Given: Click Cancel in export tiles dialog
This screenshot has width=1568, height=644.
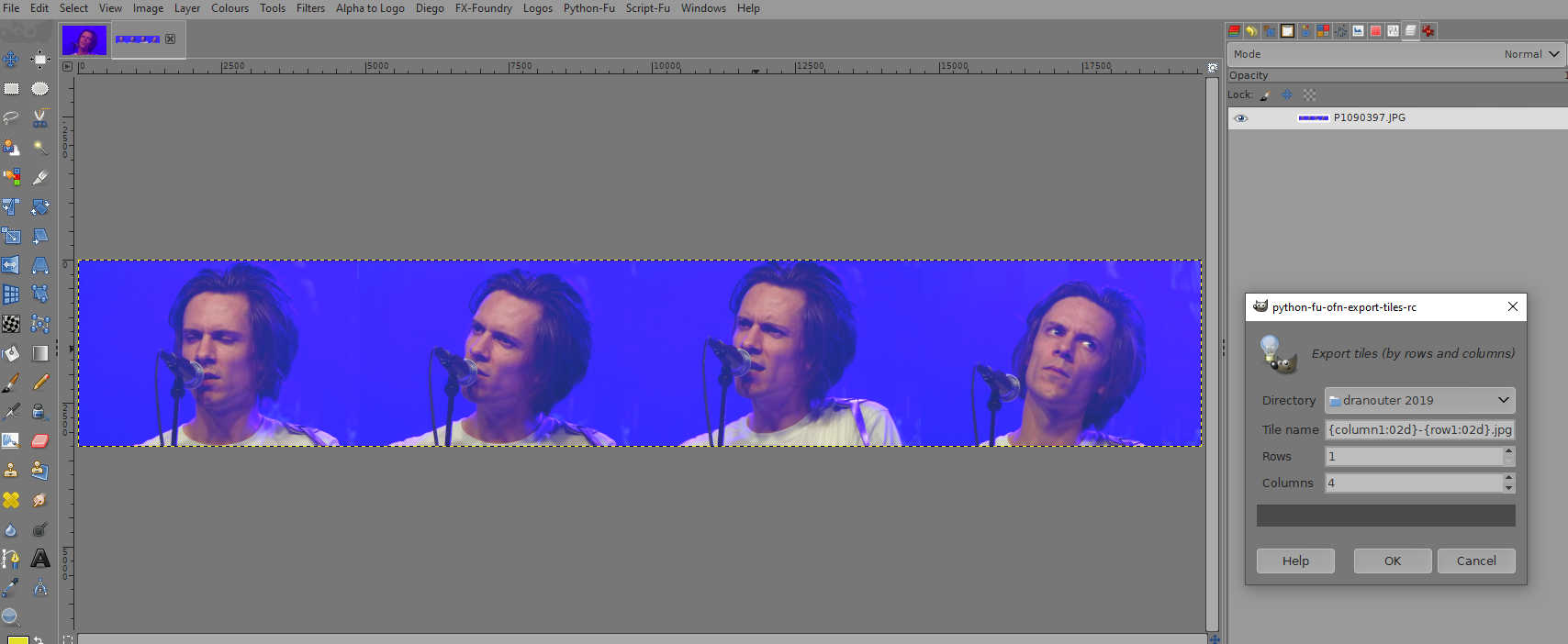Looking at the screenshot, I should (x=1476, y=561).
